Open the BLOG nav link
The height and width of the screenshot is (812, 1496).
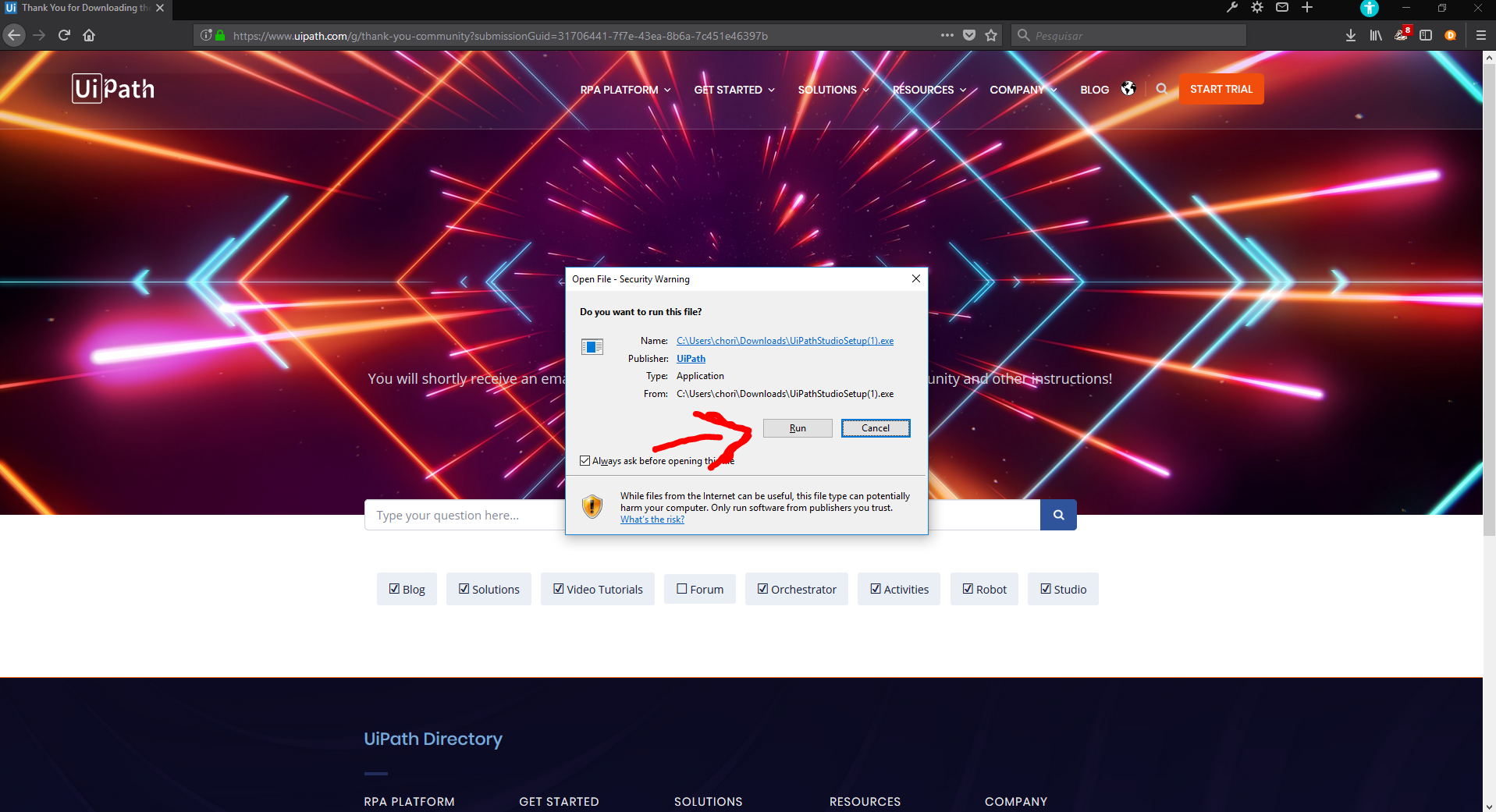click(1094, 90)
